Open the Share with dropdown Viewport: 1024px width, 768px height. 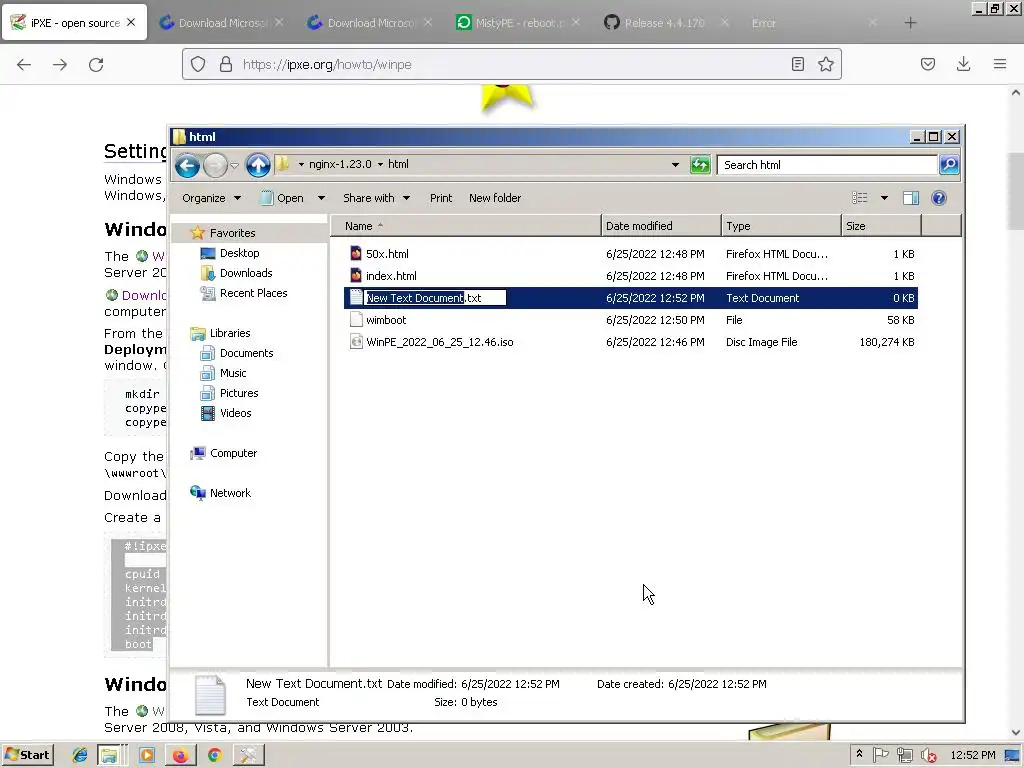tap(377, 198)
